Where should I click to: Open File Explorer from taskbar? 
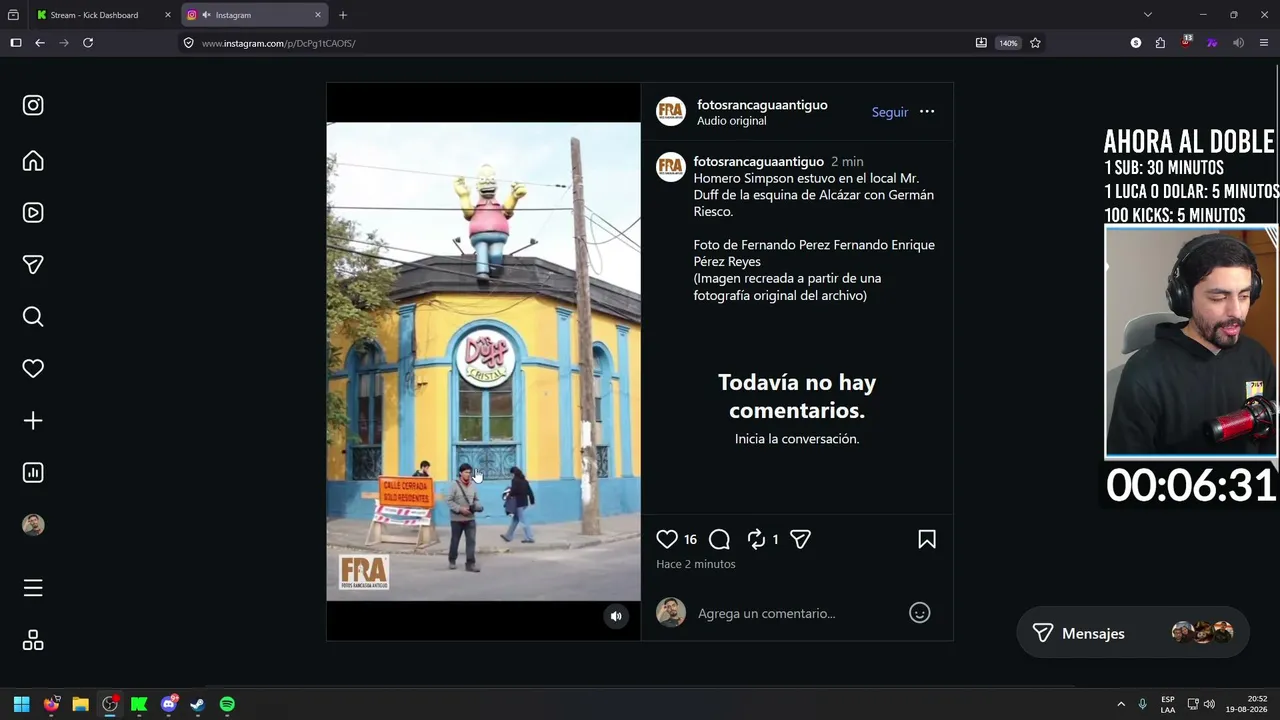tap(80, 704)
